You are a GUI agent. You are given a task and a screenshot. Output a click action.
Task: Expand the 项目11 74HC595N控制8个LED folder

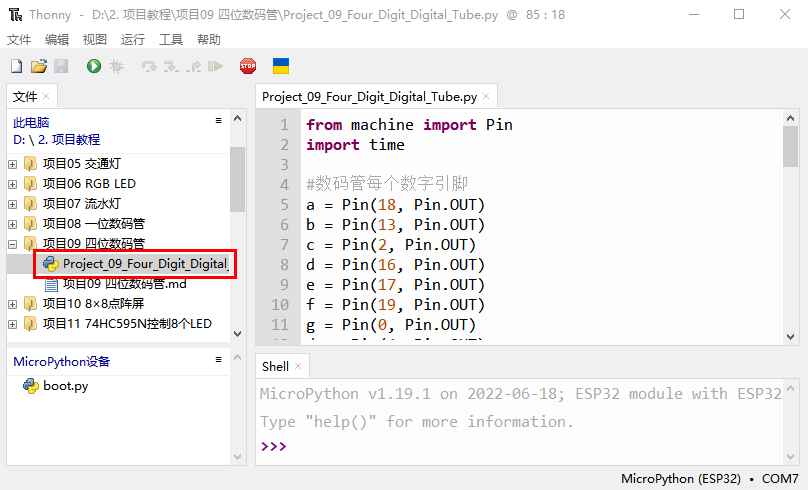pos(12,324)
